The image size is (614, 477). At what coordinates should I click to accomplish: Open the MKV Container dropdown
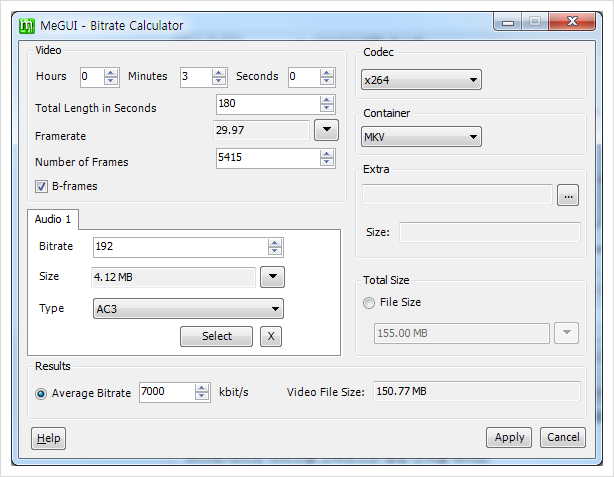pyautogui.click(x=421, y=137)
